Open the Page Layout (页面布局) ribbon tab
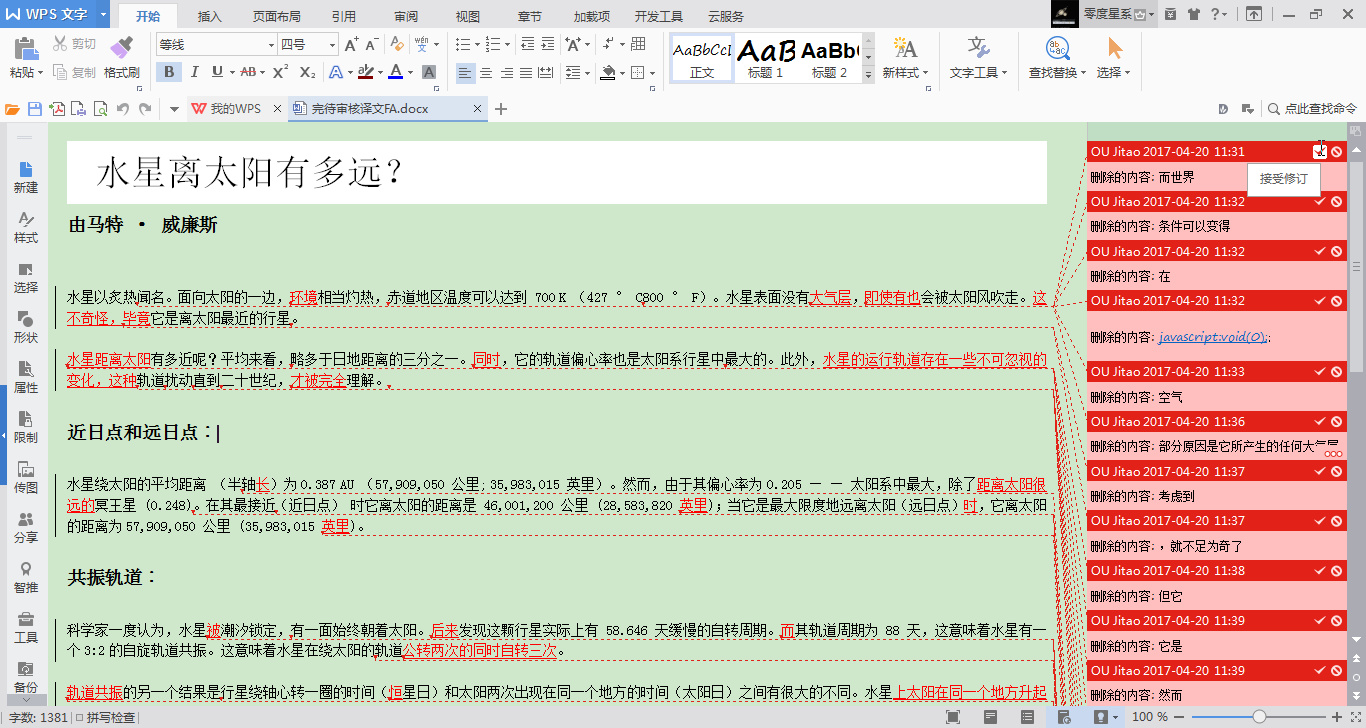 276,17
